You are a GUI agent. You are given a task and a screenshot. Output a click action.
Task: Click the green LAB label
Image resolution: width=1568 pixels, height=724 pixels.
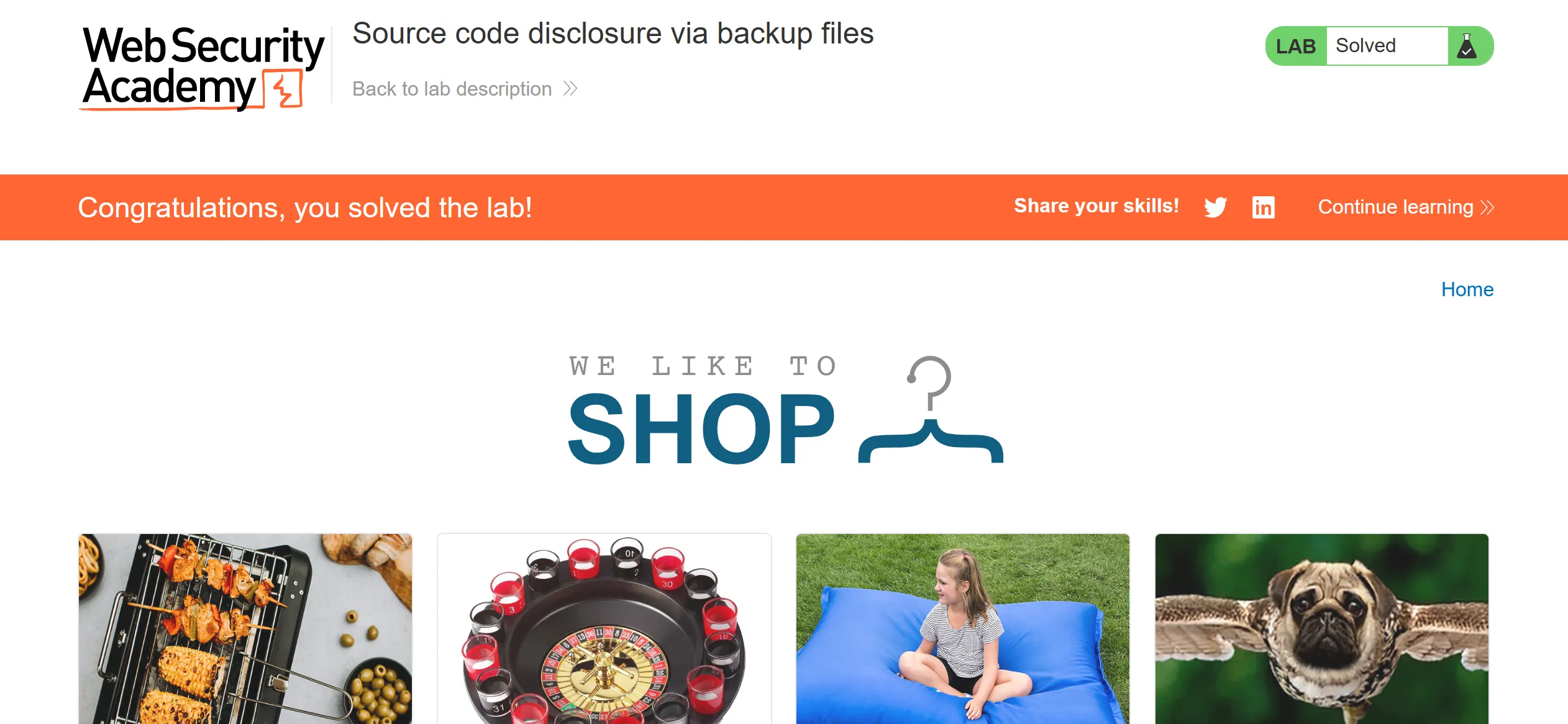[1296, 46]
